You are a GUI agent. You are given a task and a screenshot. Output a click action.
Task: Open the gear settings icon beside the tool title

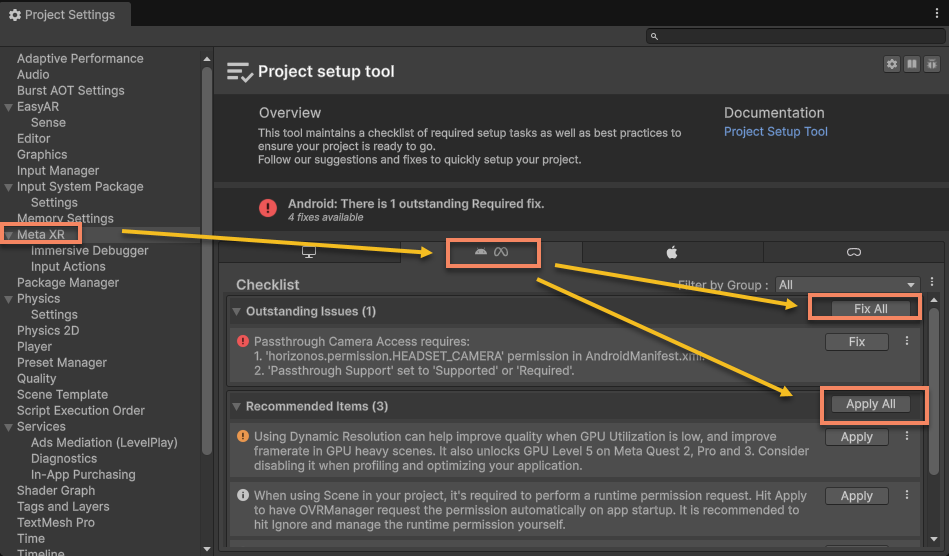pyautogui.click(x=892, y=64)
